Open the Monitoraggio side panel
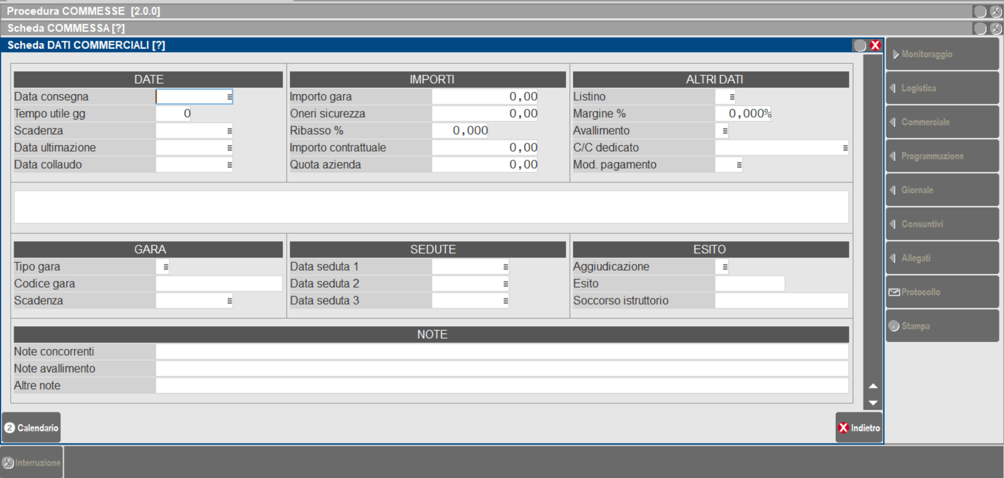 941,55
